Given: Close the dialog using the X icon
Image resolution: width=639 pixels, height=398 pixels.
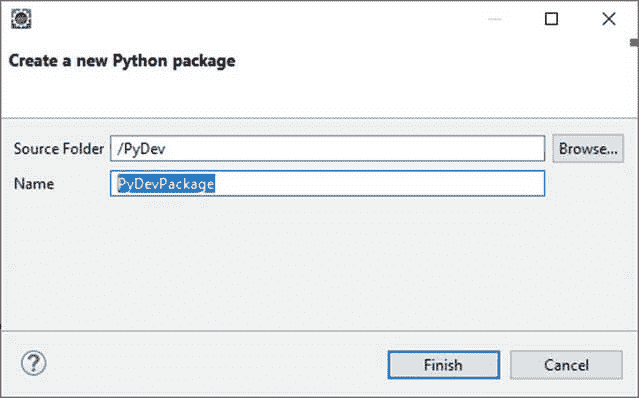Looking at the screenshot, I should coord(609,19).
